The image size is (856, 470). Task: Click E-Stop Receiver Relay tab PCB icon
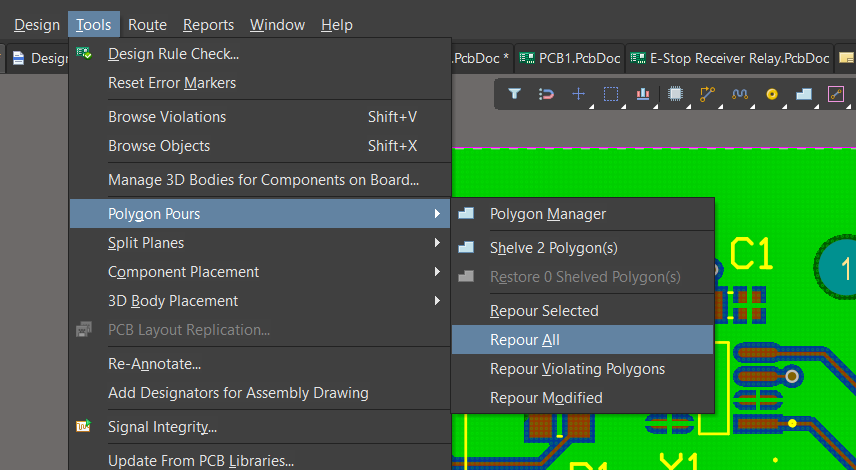pos(638,58)
